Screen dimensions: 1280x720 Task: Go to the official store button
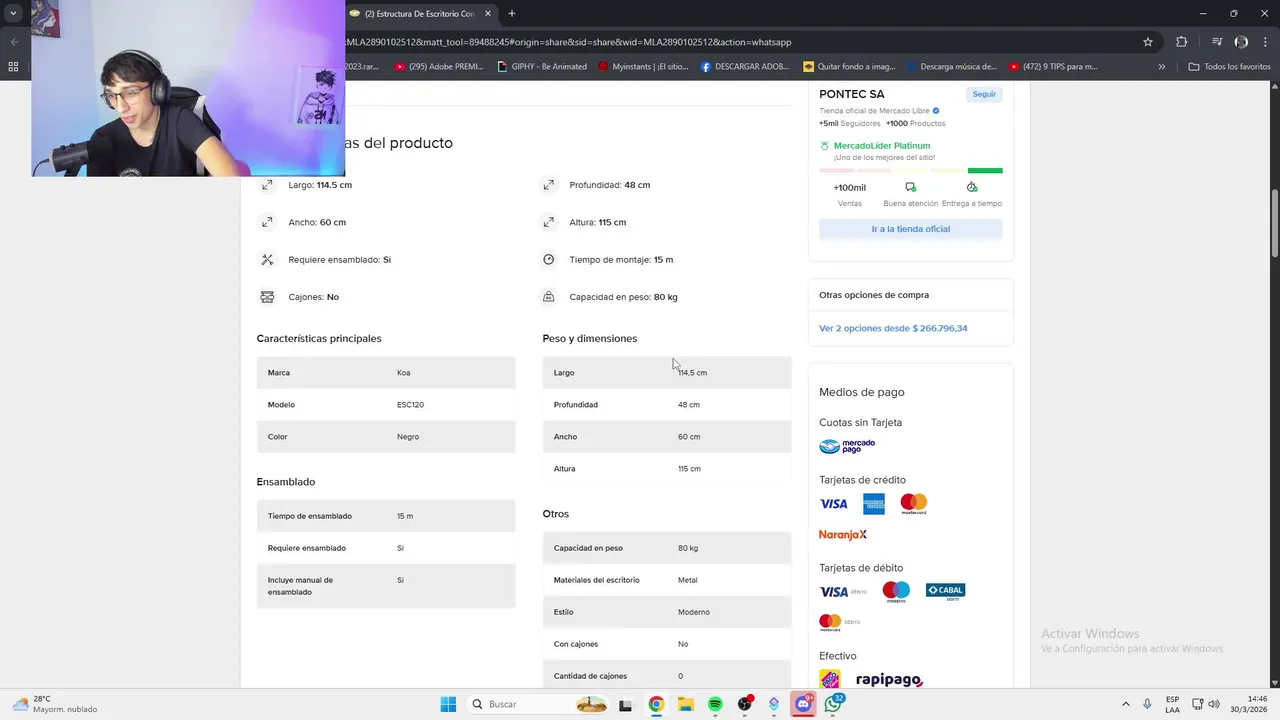click(x=910, y=229)
